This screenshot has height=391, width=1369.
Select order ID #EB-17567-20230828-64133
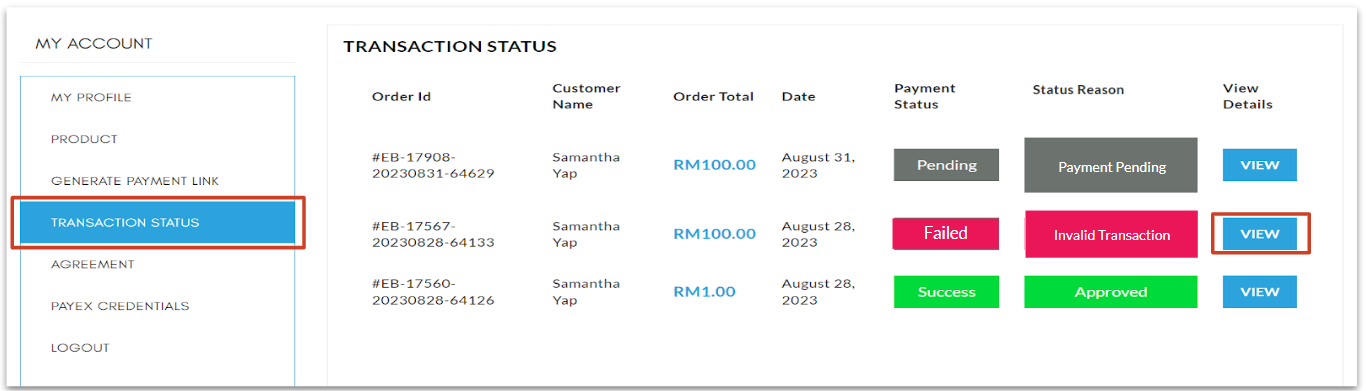(433, 234)
